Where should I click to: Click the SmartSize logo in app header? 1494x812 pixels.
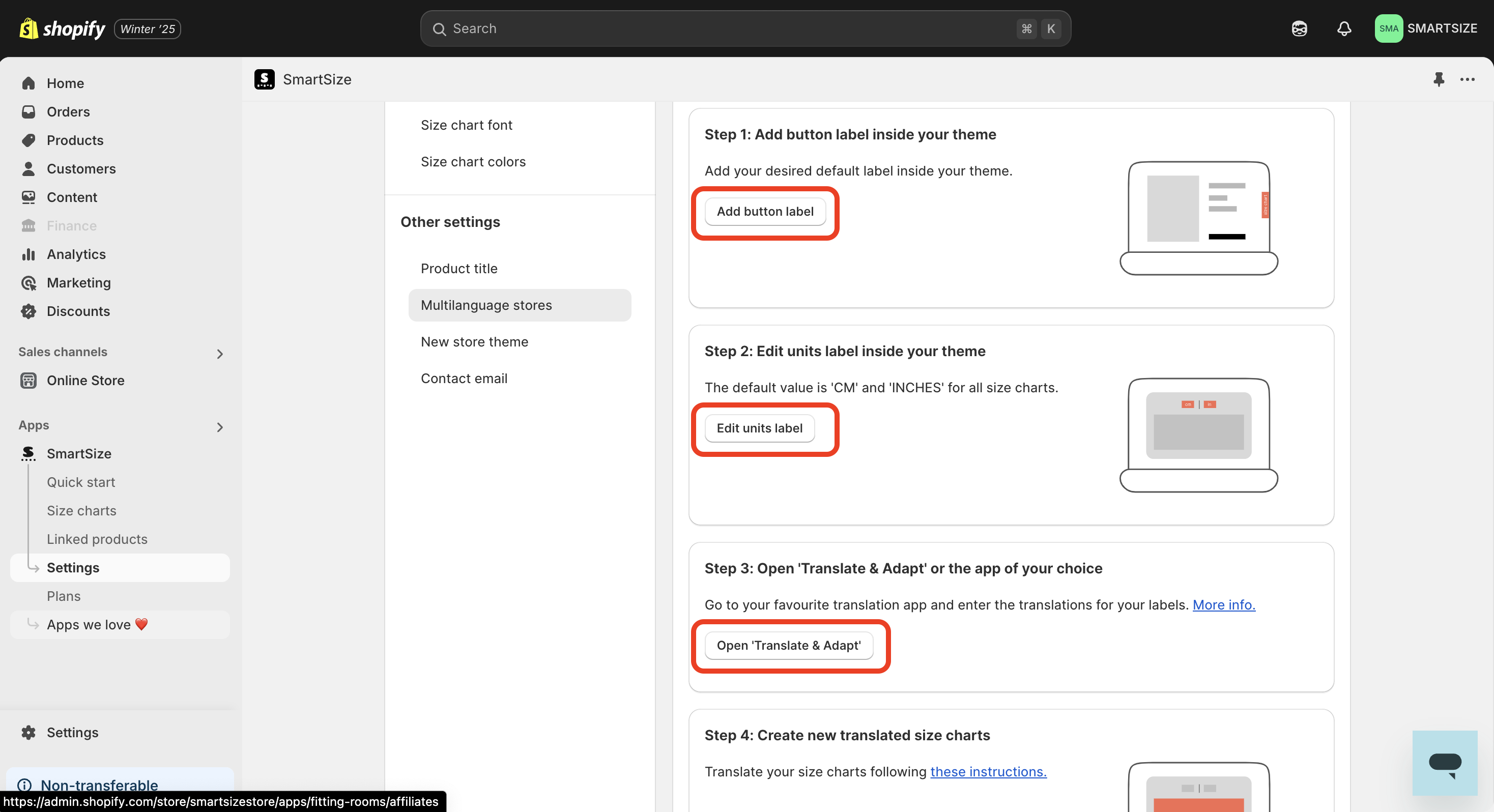tap(265, 79)
